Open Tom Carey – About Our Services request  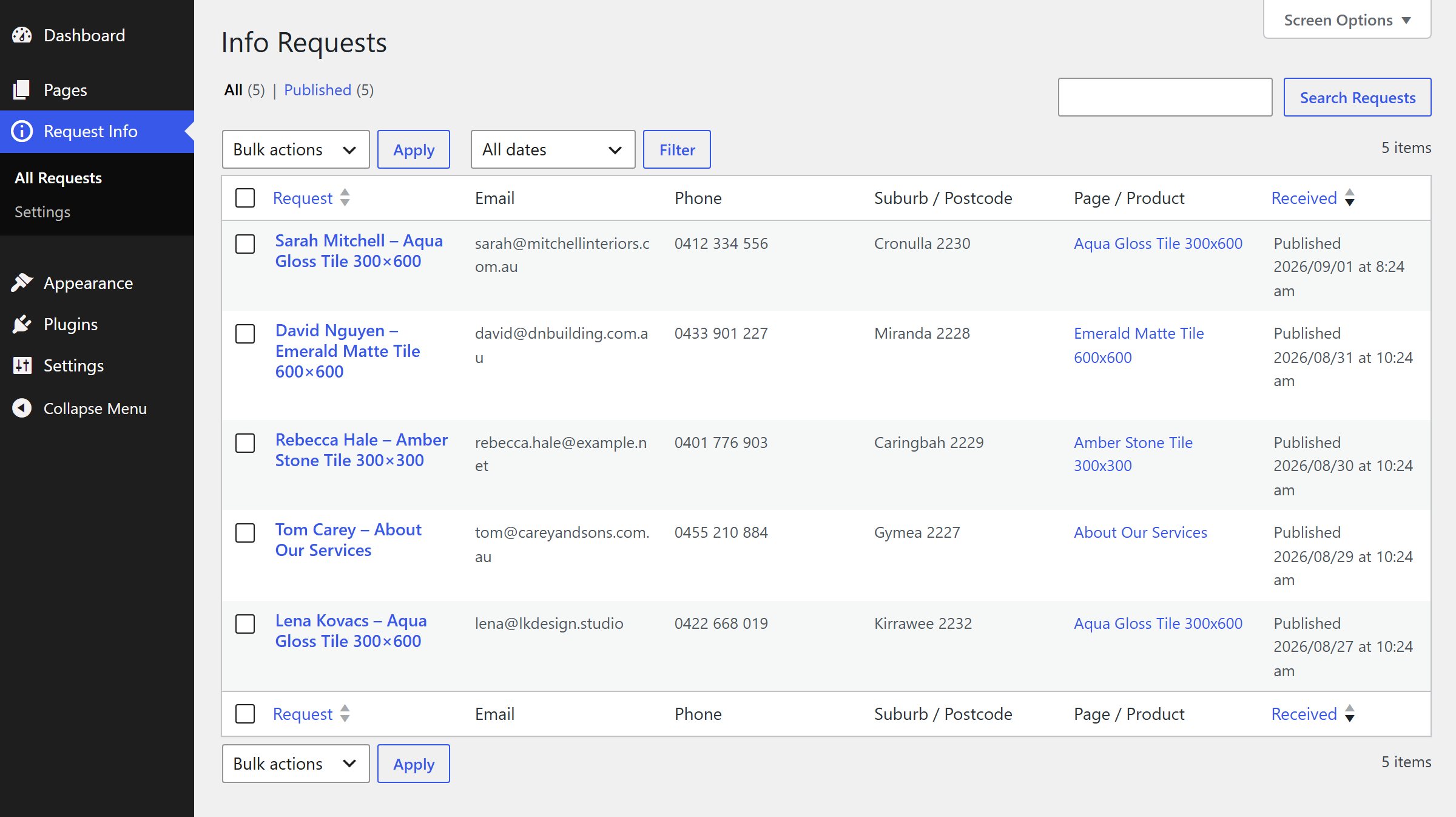tap(348, 540)
